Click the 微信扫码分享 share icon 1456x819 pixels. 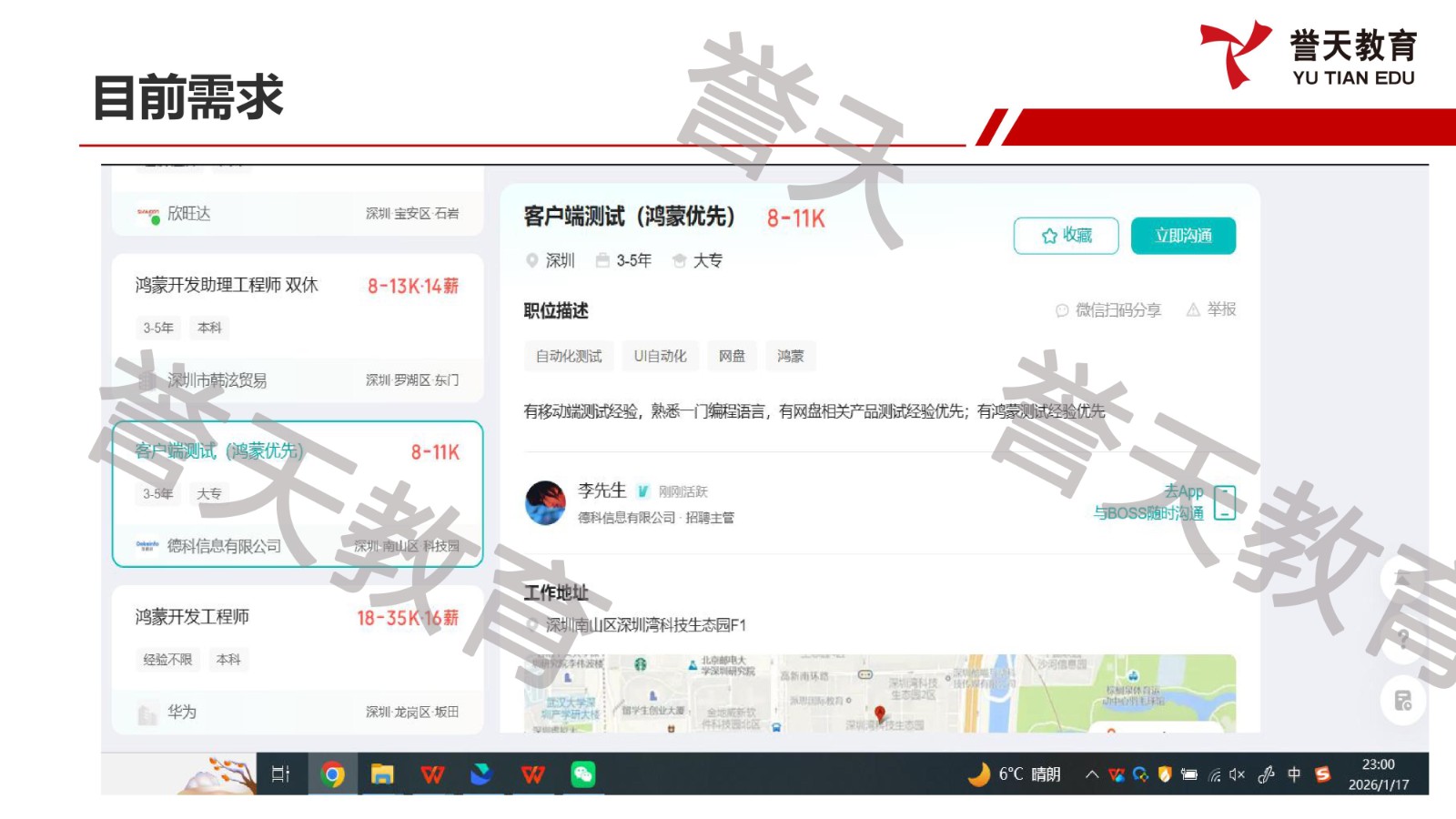point(1062,310)
